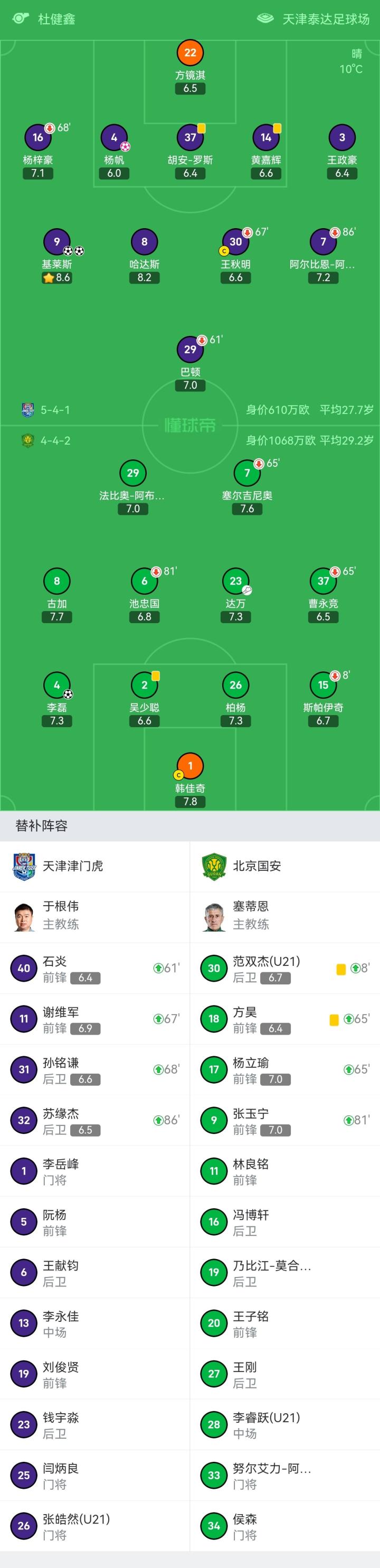Click the stadium icon beside 天津泰达足球场
The width and height of the screenshot is (380, 1568).
point(265,18)
